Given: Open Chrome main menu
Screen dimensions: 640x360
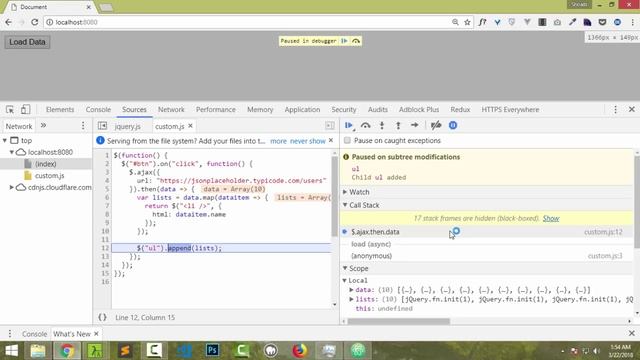Looking at the screenshot, I should click(x=632, y=22).
